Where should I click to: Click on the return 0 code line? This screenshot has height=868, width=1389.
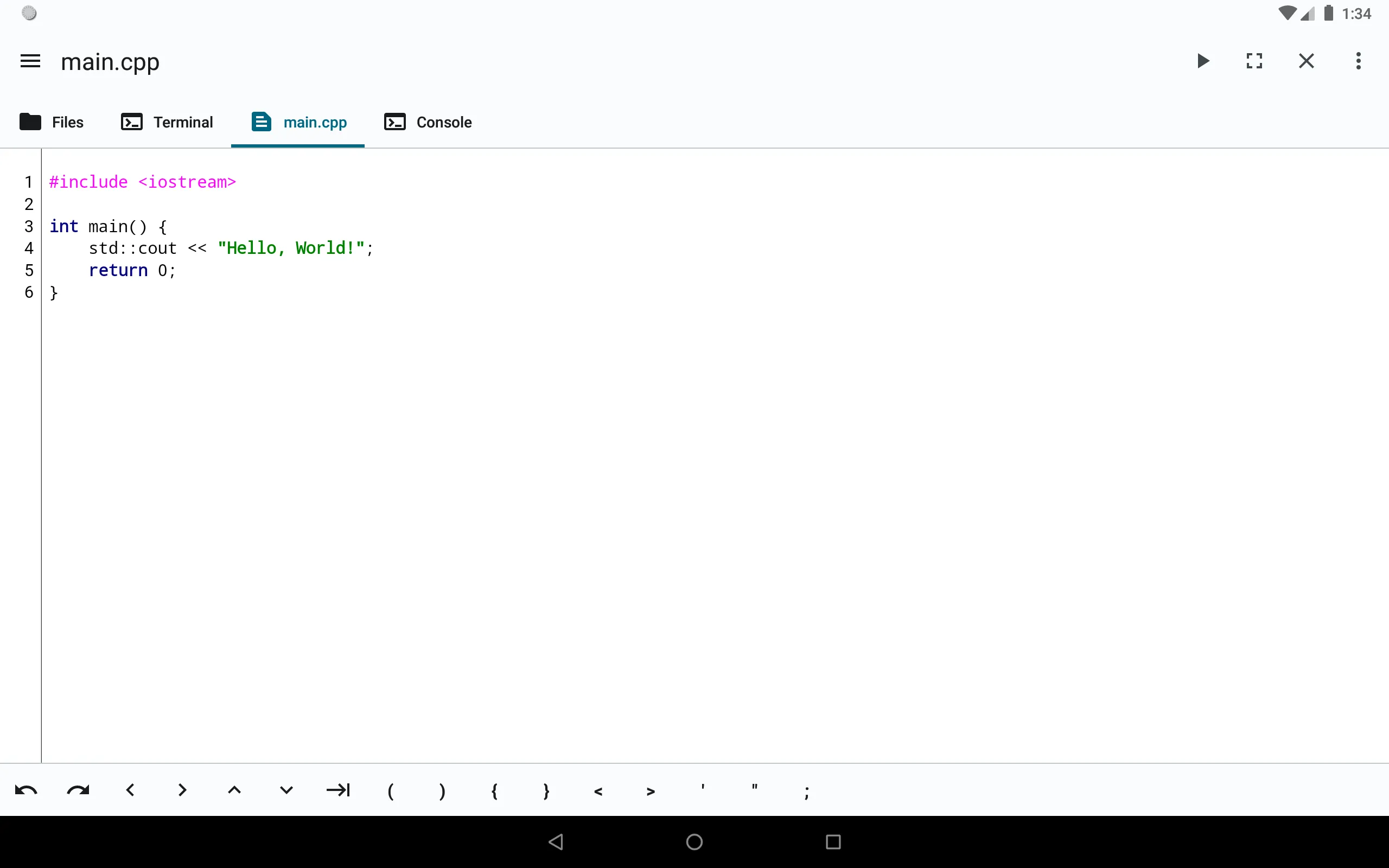131,270
